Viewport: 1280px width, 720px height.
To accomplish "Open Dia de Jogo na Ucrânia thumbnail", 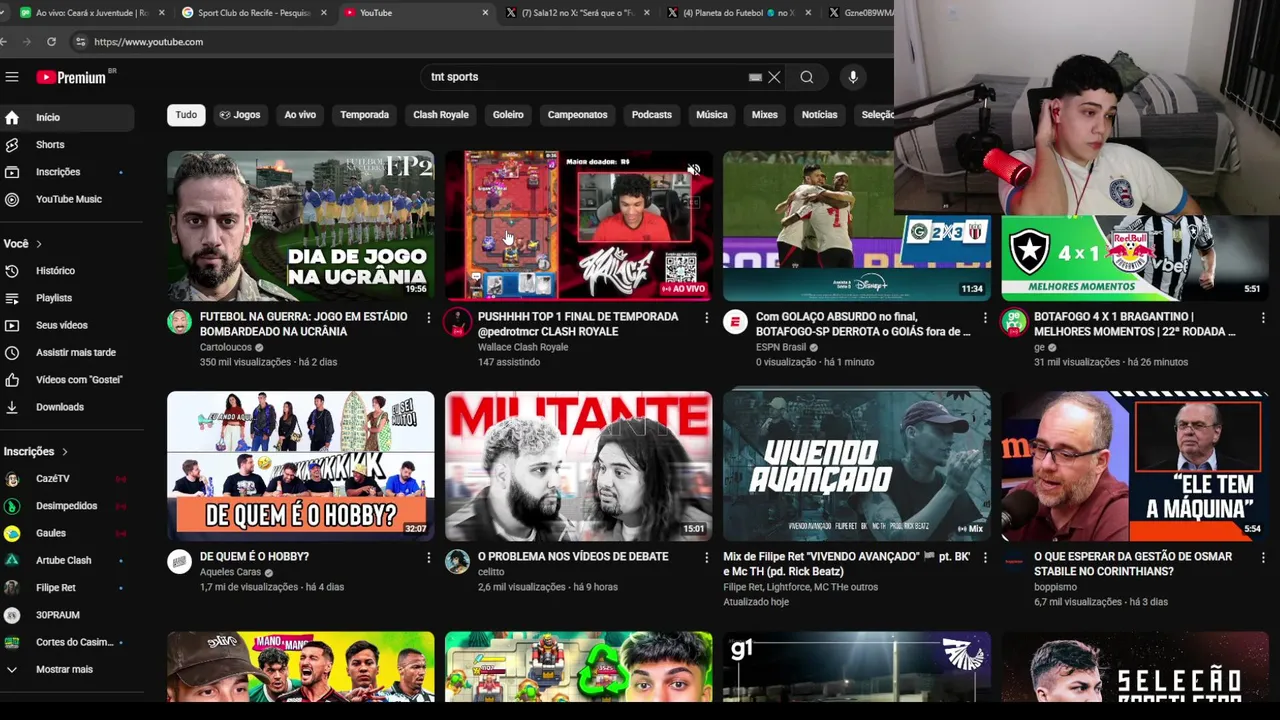I will [x=300, y=225].
